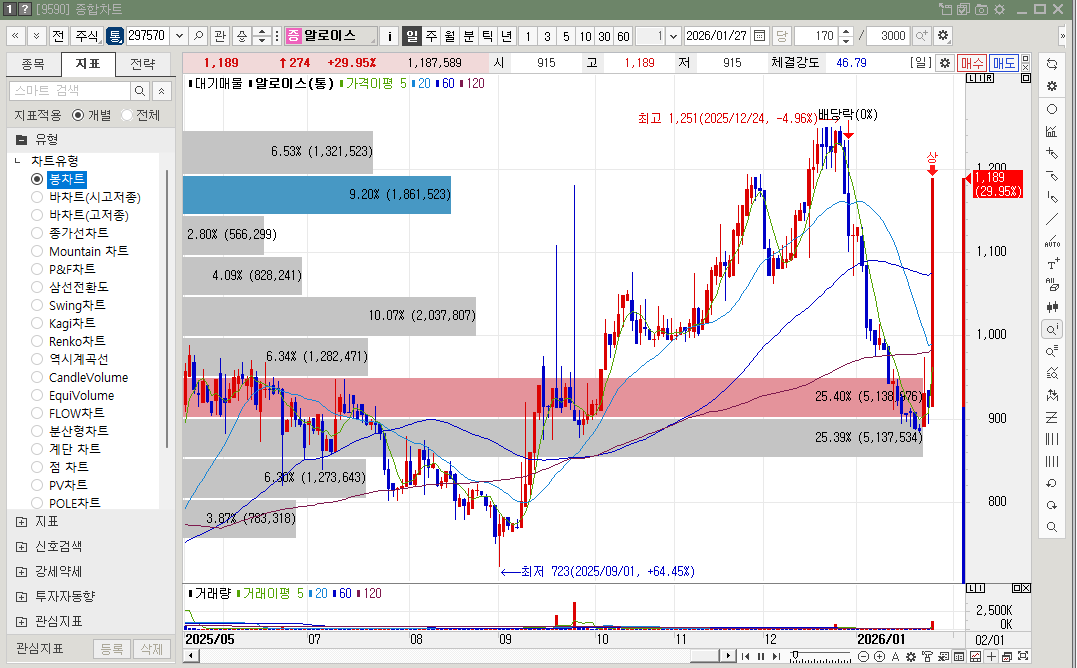
Task: Select the 일 daily period button
Action: click(411, 36)
